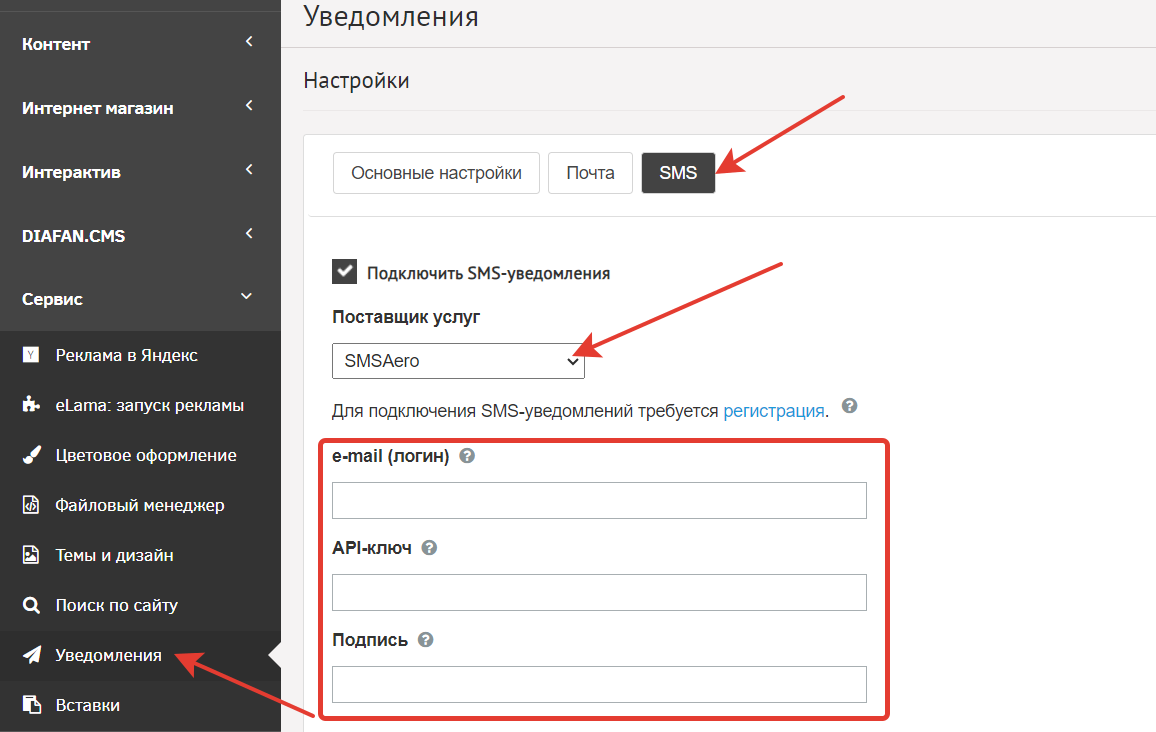
Task: Switch to the Основные настройки tab
Action: pos(436,173)
